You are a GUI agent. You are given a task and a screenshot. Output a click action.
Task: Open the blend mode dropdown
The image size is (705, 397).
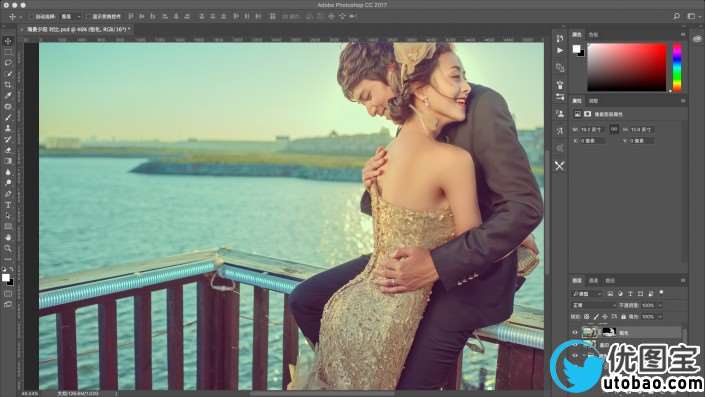coord(593,305)
